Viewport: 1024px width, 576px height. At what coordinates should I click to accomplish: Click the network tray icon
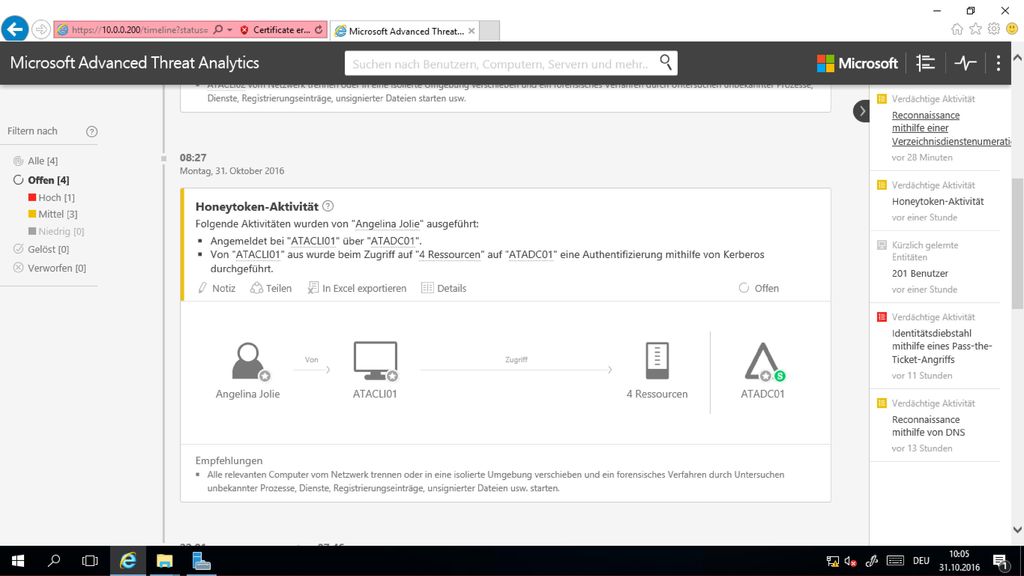tap(833, 561)
